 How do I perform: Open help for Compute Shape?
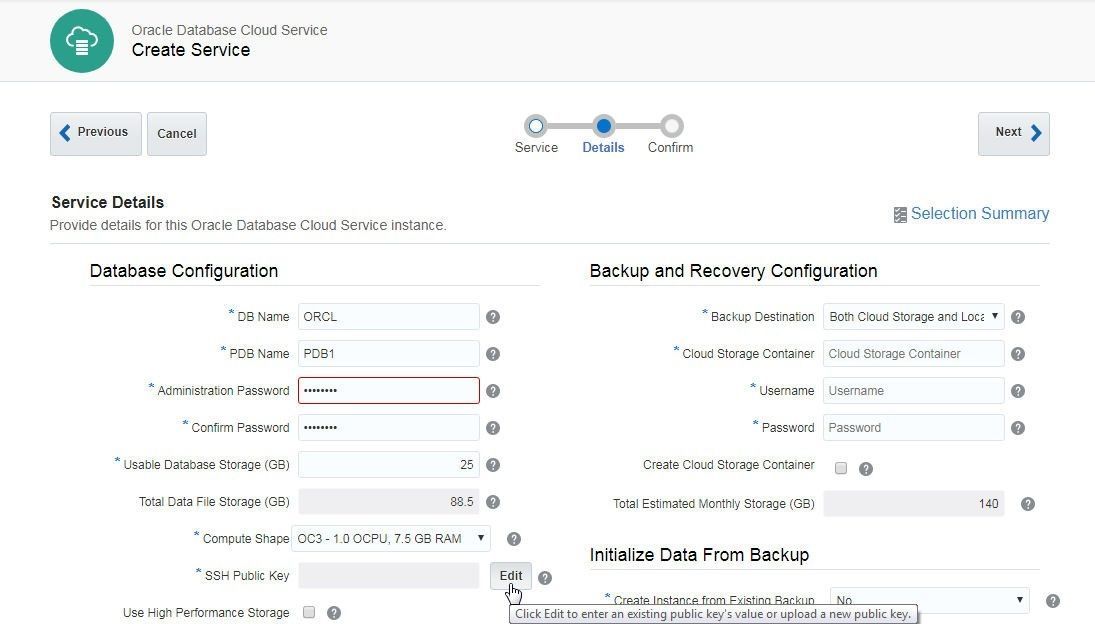[x=514, y=539]
